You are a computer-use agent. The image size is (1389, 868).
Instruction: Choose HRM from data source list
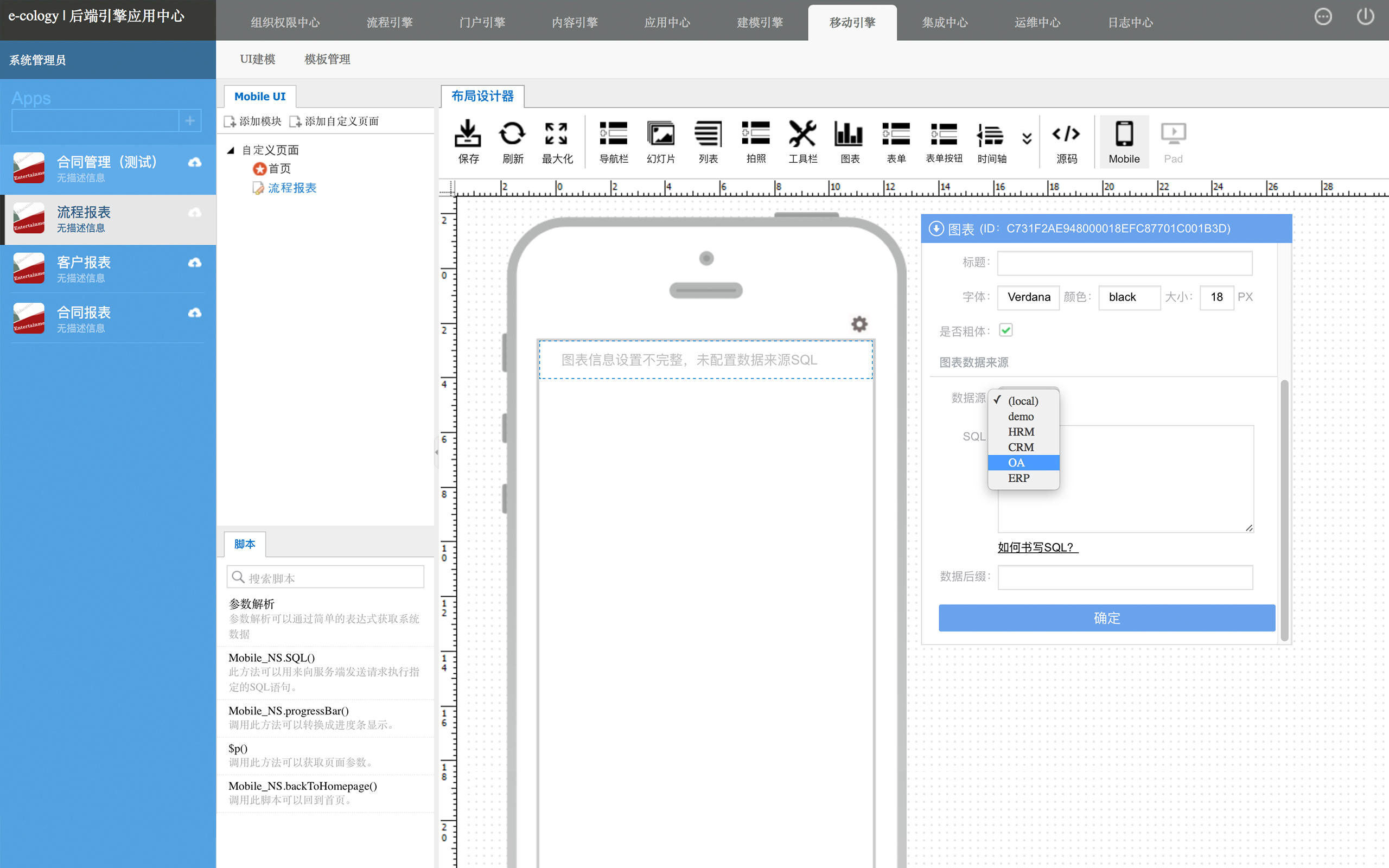[x=1023, y=432]
